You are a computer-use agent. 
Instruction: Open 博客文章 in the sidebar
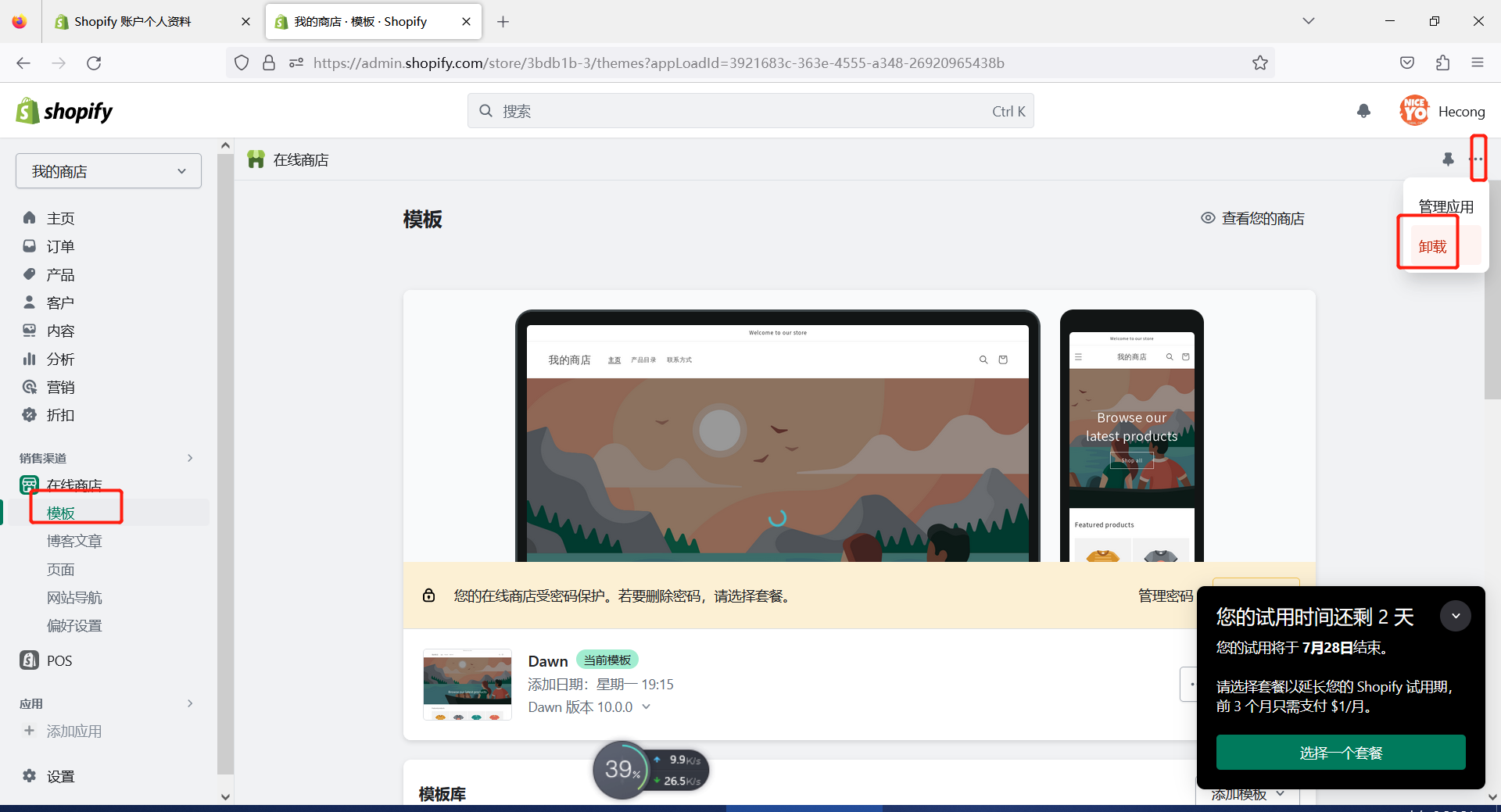click(74, 541)
